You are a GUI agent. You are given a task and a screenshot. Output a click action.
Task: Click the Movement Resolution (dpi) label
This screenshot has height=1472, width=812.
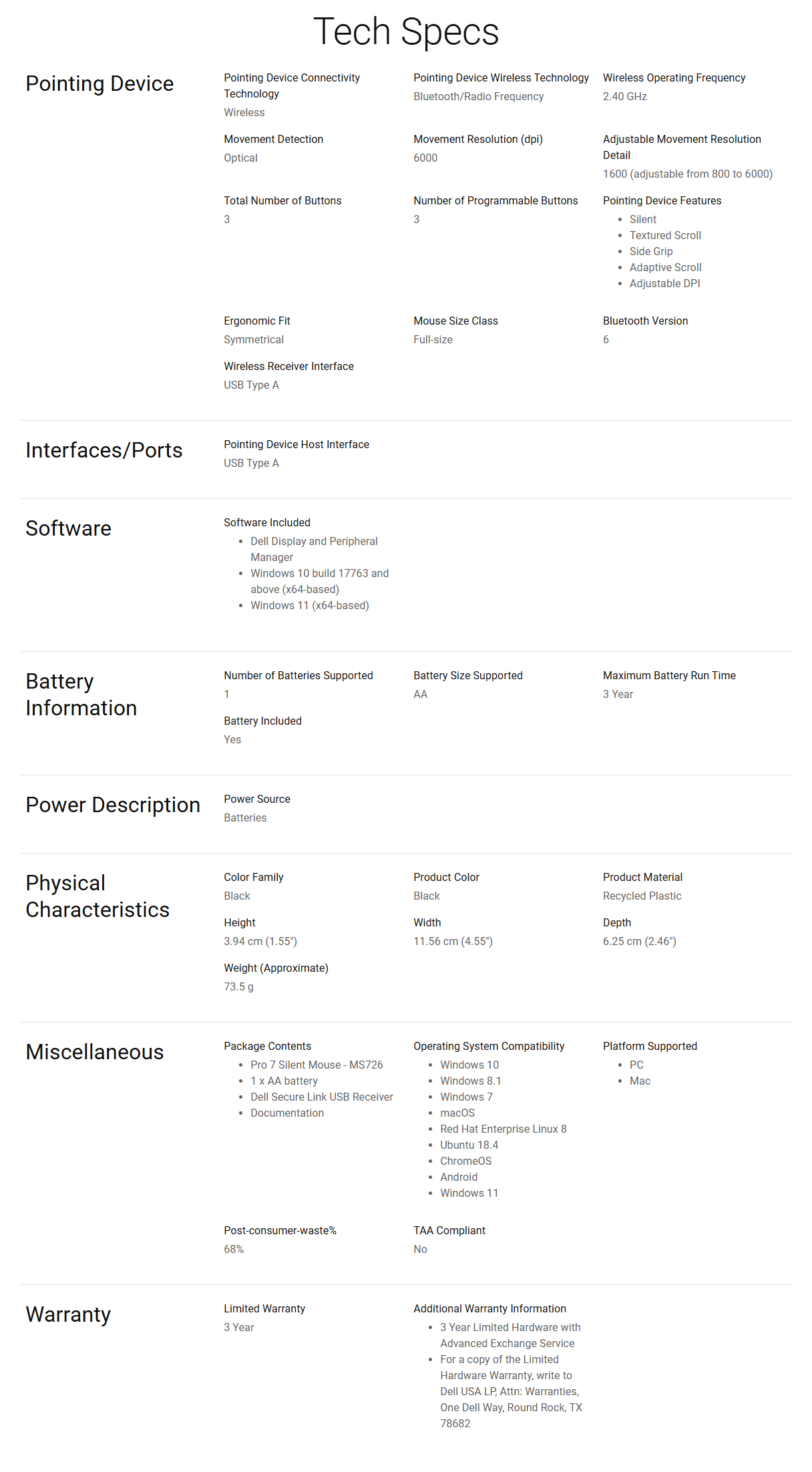(478, 139)
